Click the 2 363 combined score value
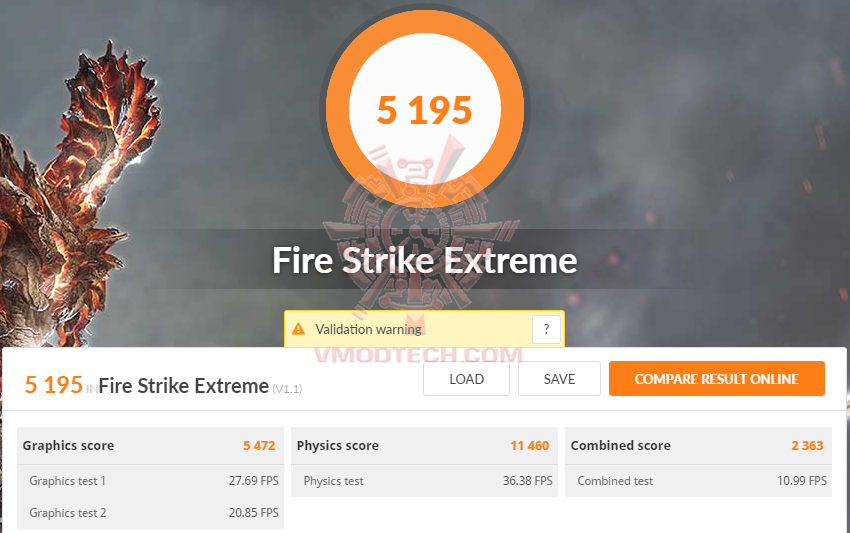This screenshot has height=533, width=850. pyautogui.click(x=807, y=446)
